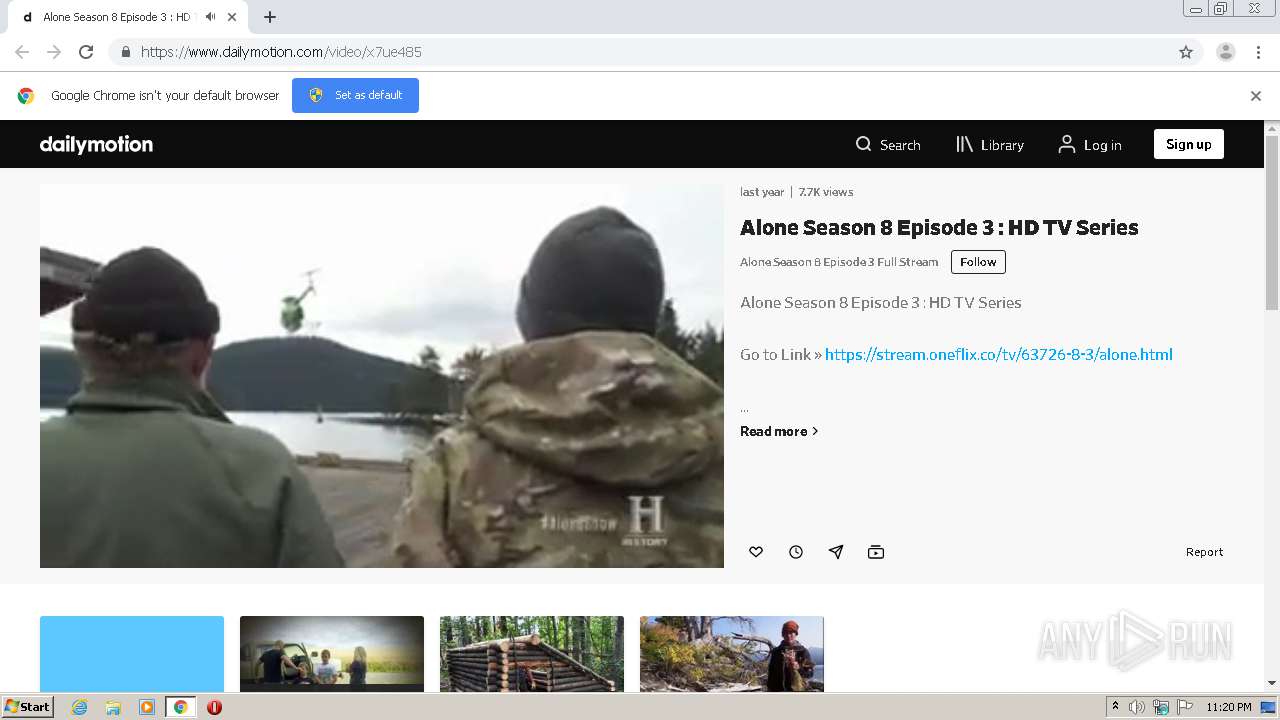1280x720 pixels.
Task: Click the Sign up button
Action: point(1188,144)
